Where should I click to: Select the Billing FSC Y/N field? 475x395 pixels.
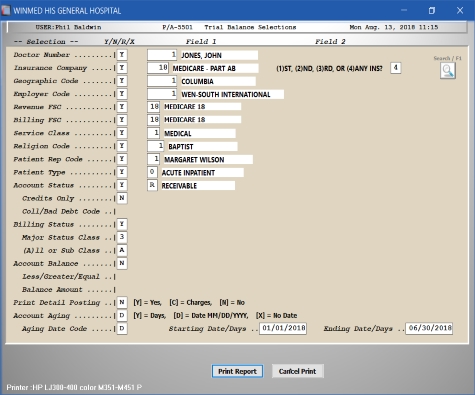click(x=122, y=120)
